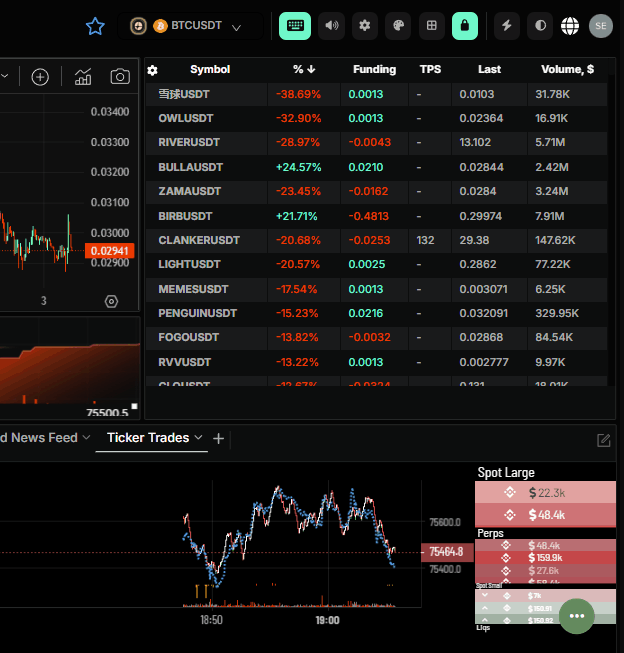Click the lightning bolt icon
The image size is (624, 653).
(508, 26)
